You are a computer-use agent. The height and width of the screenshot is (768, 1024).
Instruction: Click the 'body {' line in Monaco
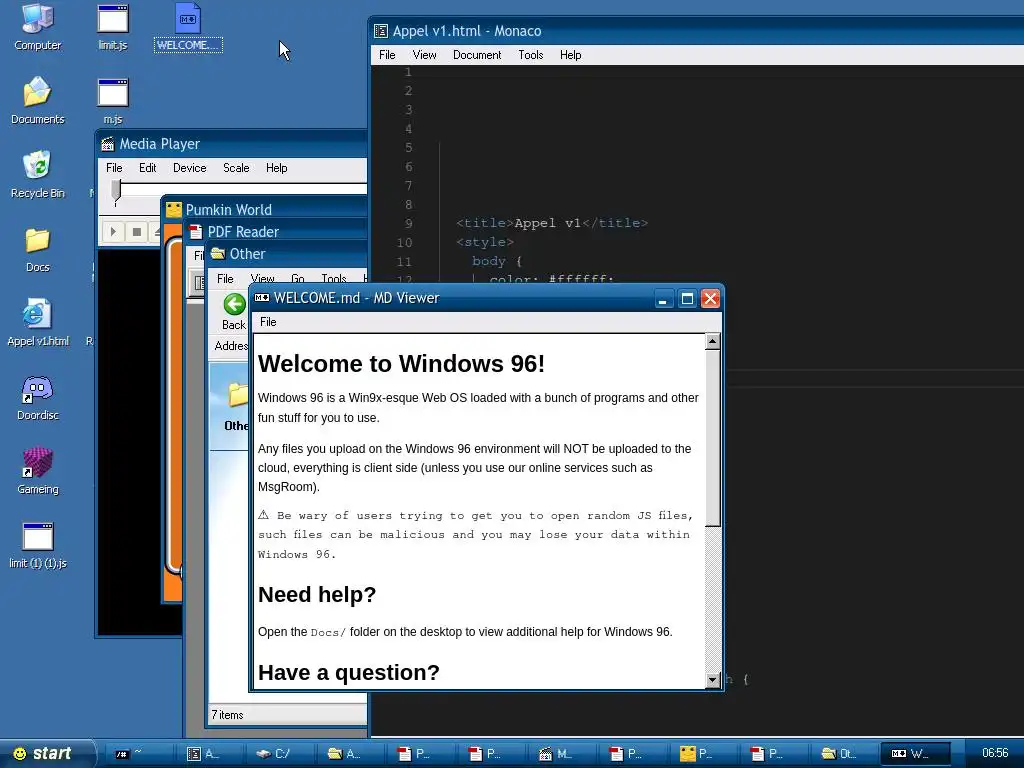pos(497,261)
